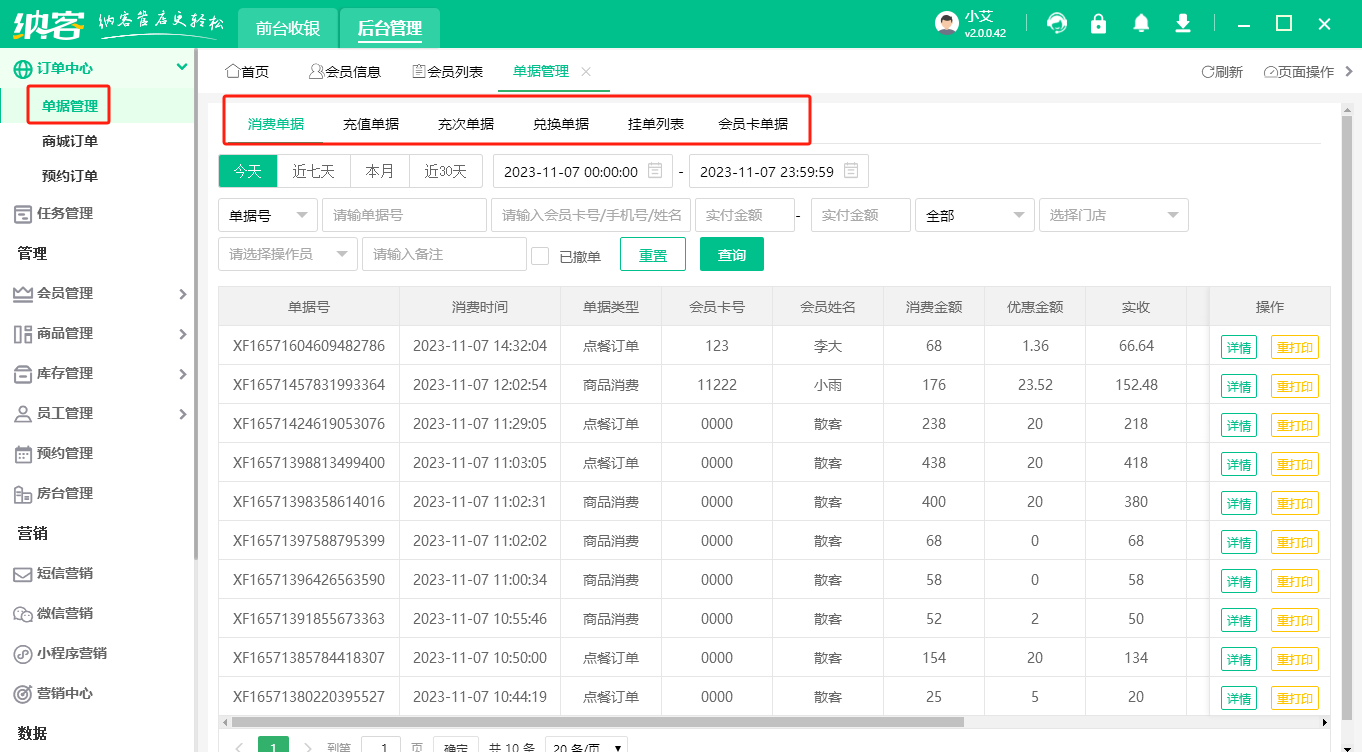View 详情 for the first order row
Image resolution: width=1362 pixels, height=752 pixels.
[x=1238, y=347]
